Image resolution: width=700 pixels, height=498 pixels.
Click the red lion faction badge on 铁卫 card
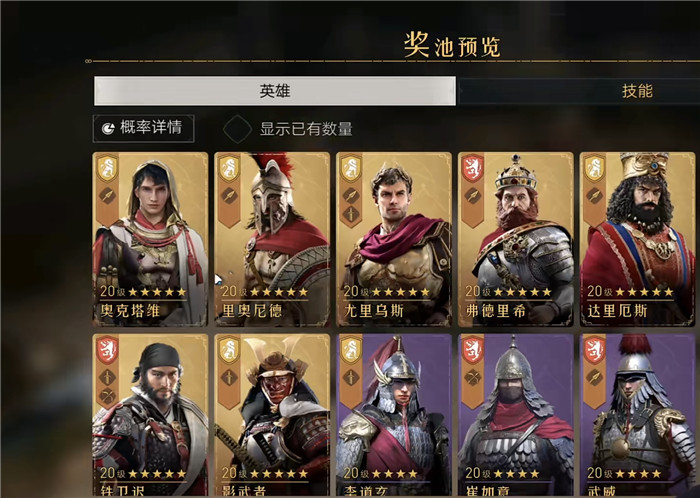click(x=108, y=350)
